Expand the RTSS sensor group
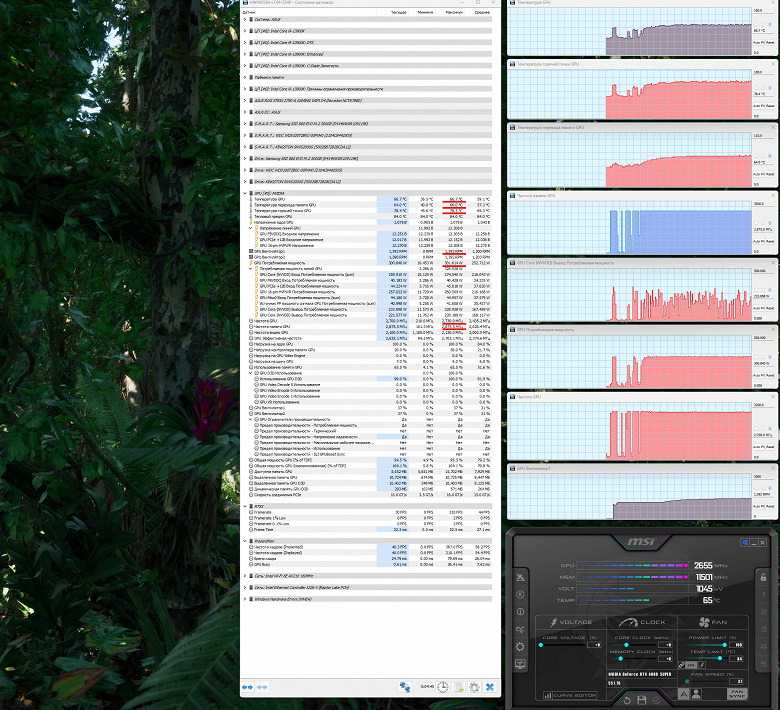Image resolution: width=780 pixels, height=710 pixels. [x=245, y=506]
